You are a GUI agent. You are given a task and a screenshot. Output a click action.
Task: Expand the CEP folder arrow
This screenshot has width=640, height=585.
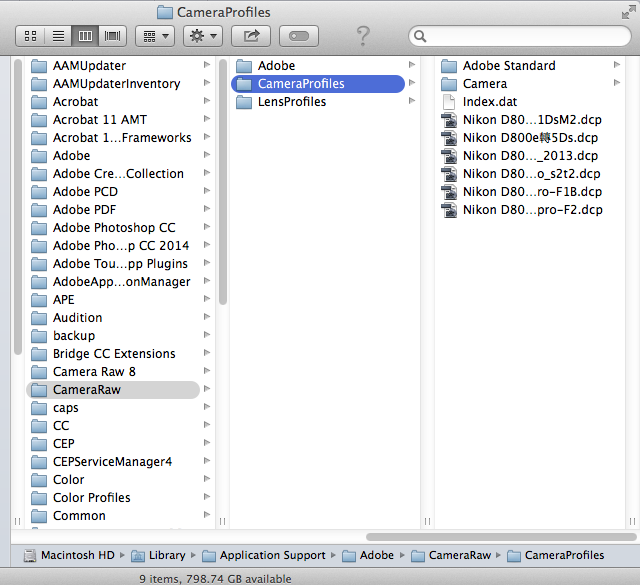(207, 443)
